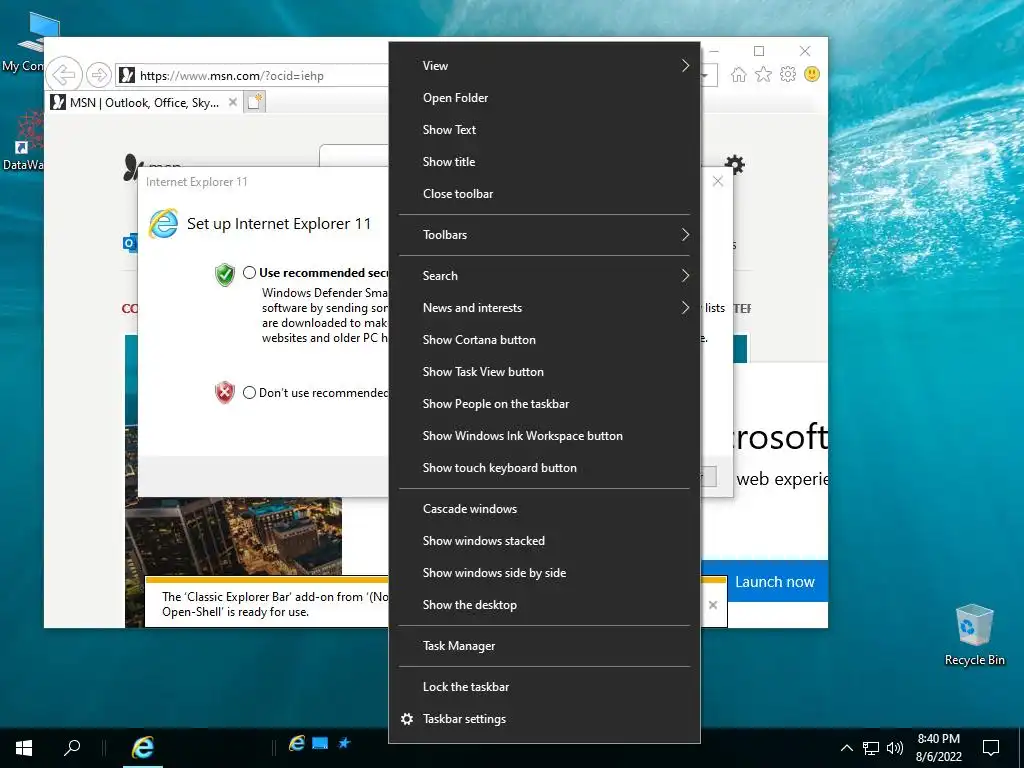Toggle Lock the taskbar

pos(544,686)
